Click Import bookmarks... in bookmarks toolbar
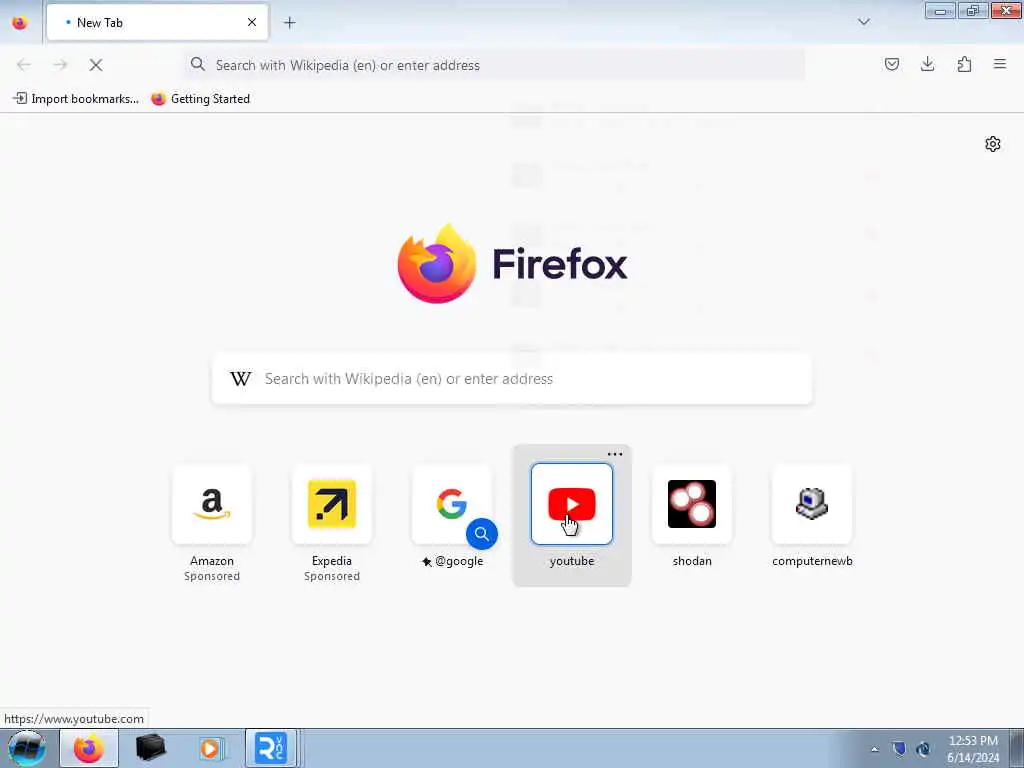1024x768 pixels. click(76, 99)
